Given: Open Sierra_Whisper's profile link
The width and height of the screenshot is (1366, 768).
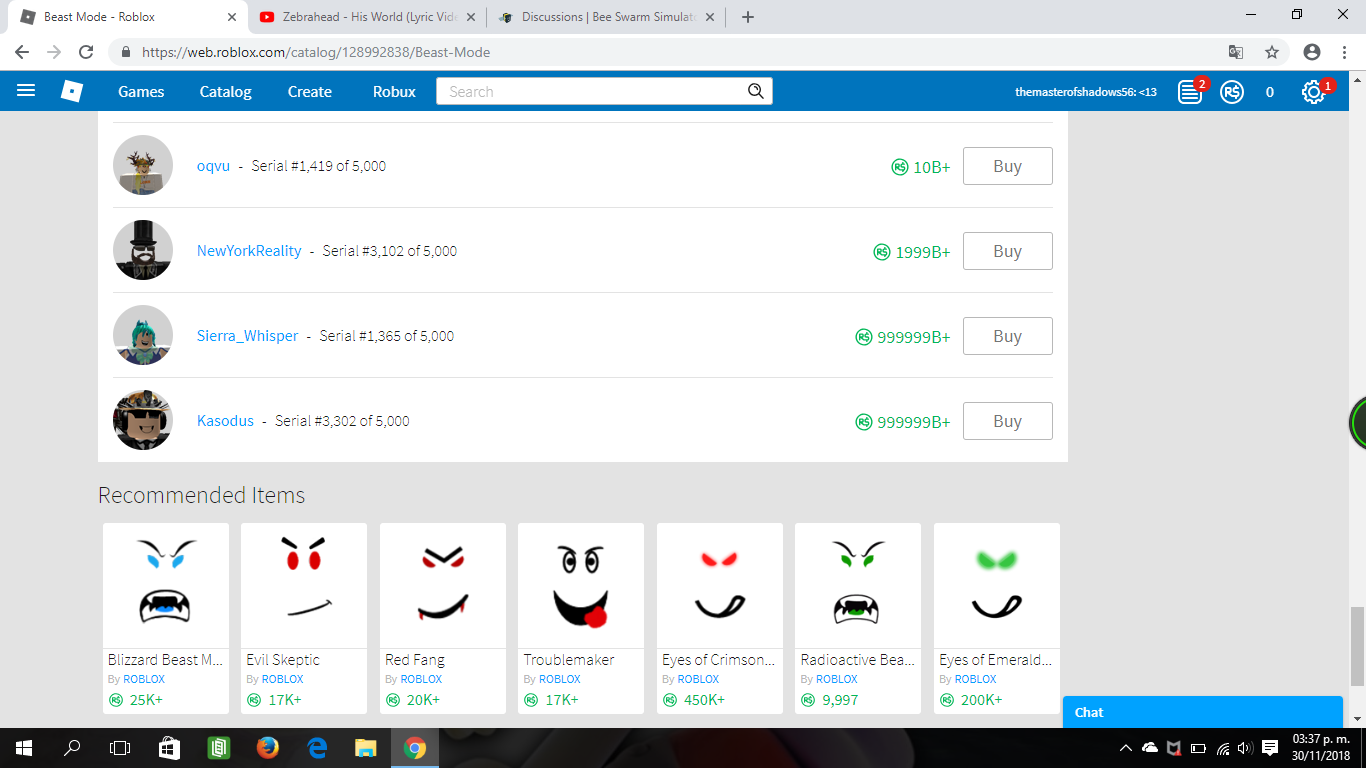Looking at the screenshot, I should click(247, 336).
